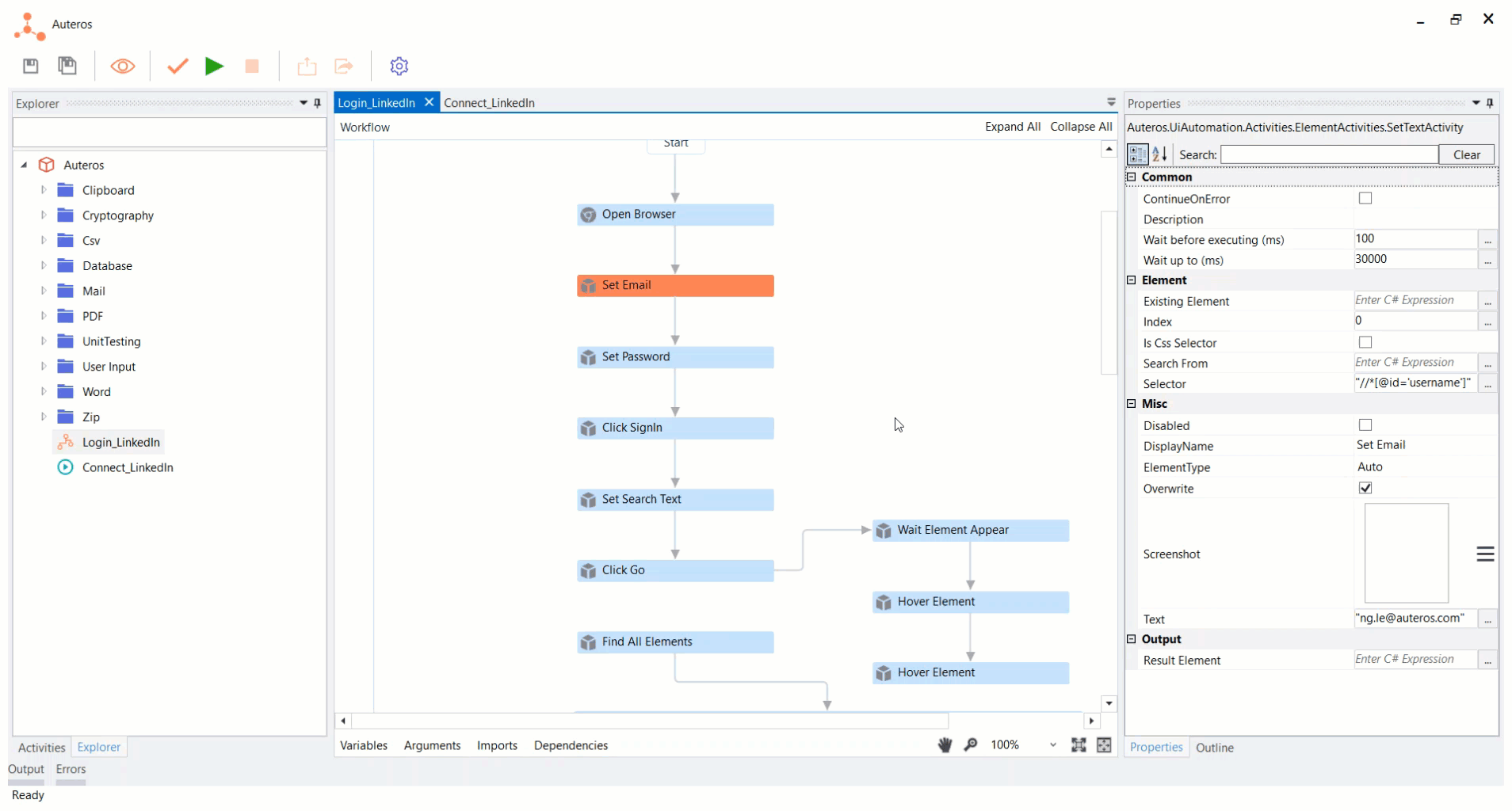Screen dimensions: 1512x811
Task: Click Expand All in the workflow
Action: (x=1013, y=127)
